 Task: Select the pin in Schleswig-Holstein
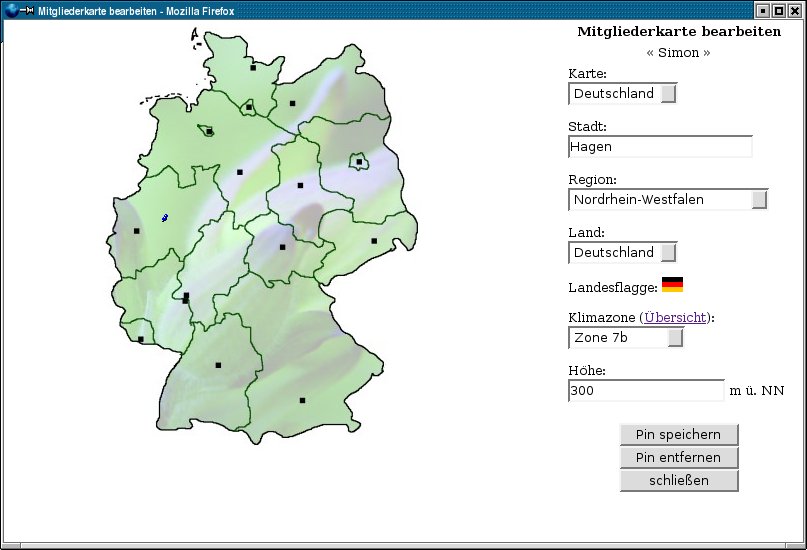[x=253, y=68]
